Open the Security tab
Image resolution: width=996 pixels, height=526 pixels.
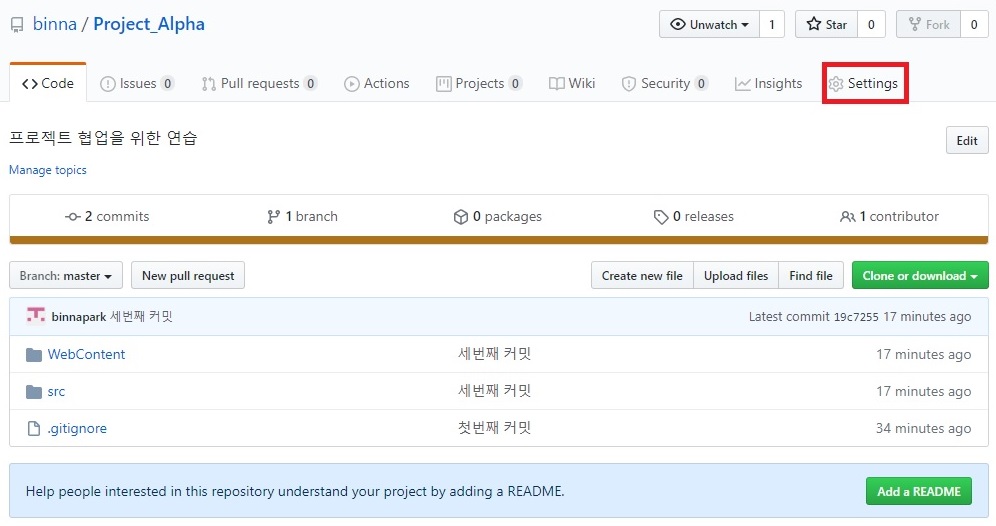click(x=665, y=83)
